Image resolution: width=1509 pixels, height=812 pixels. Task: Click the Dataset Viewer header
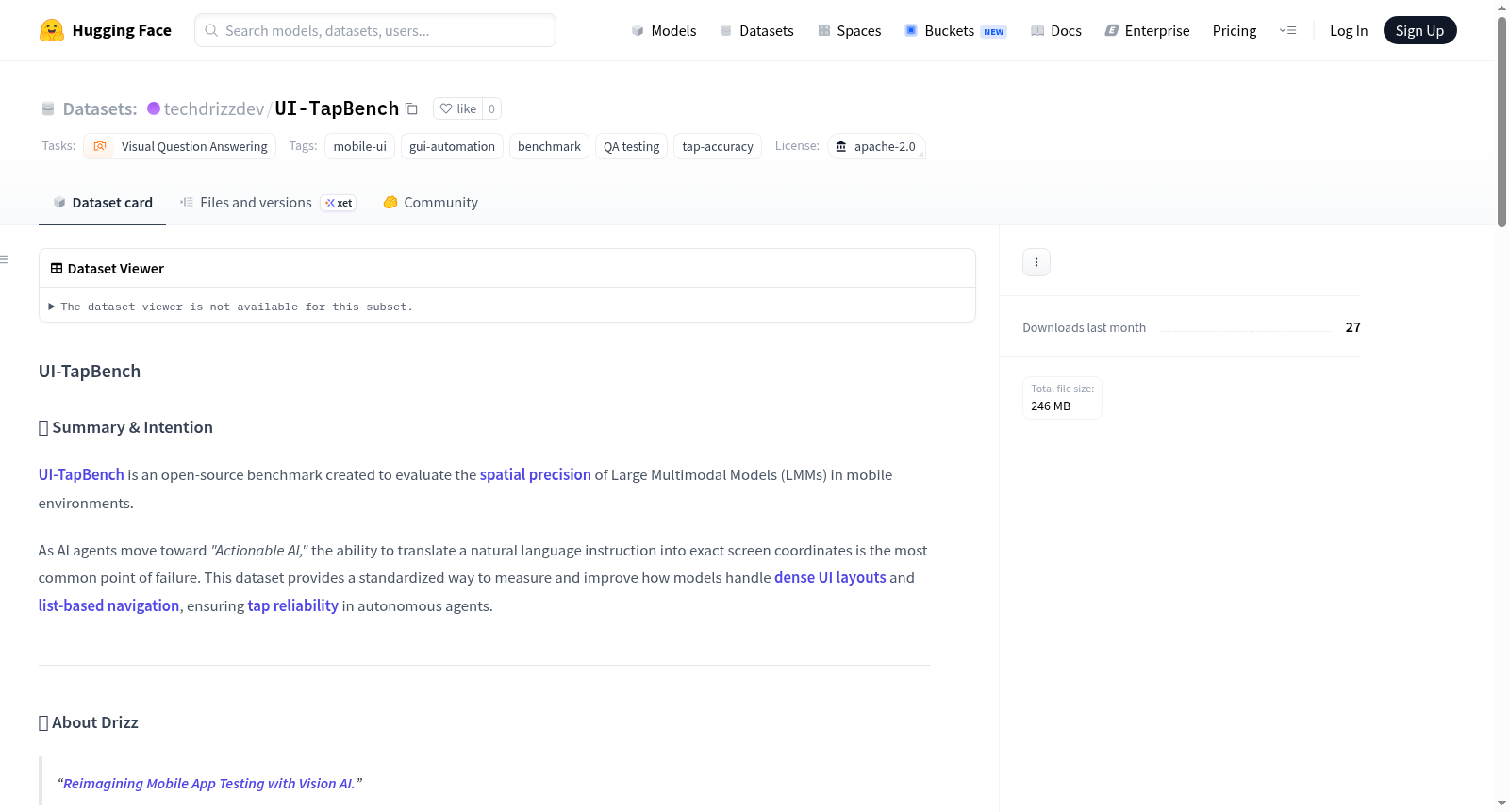pos(507,269)
